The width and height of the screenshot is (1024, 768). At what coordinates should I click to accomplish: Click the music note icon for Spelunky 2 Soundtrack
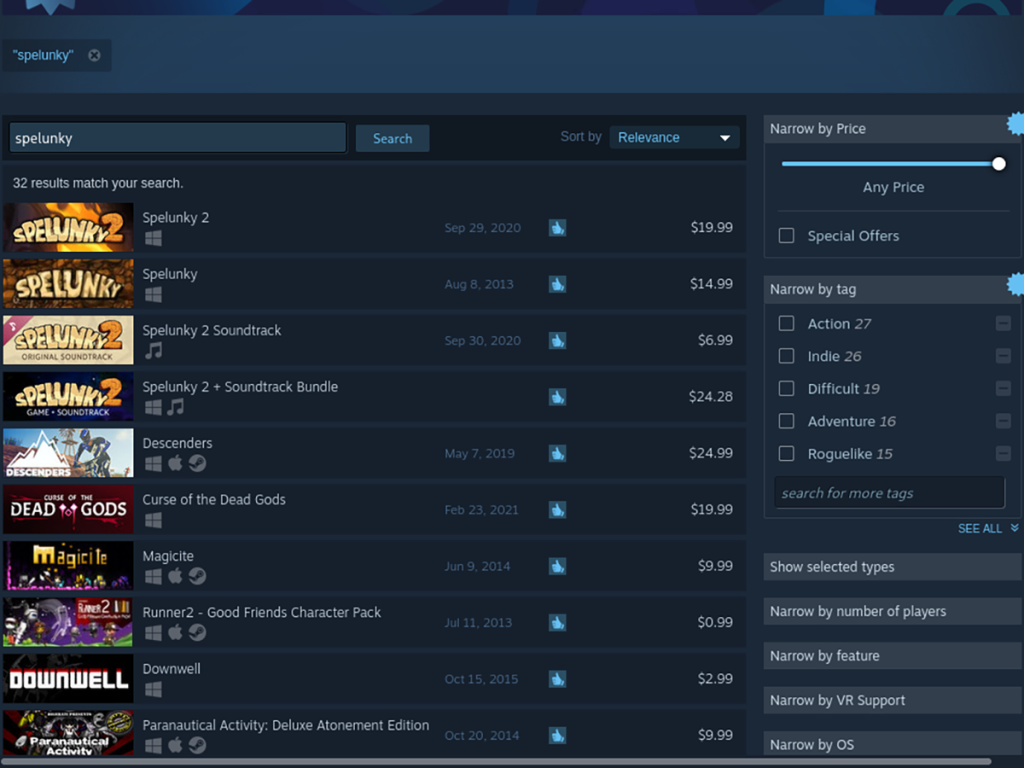click(x=152, y=349)
